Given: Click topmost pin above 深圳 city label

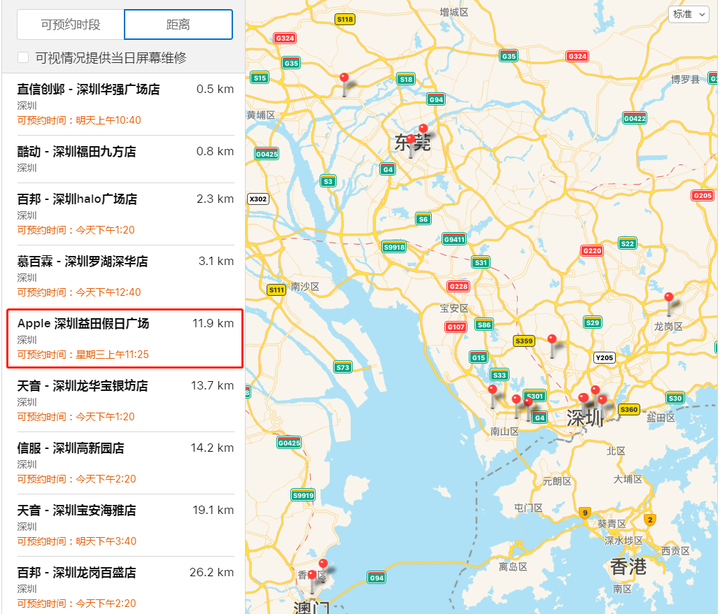Looking at the screenshot, I should [x=595, y=390].
